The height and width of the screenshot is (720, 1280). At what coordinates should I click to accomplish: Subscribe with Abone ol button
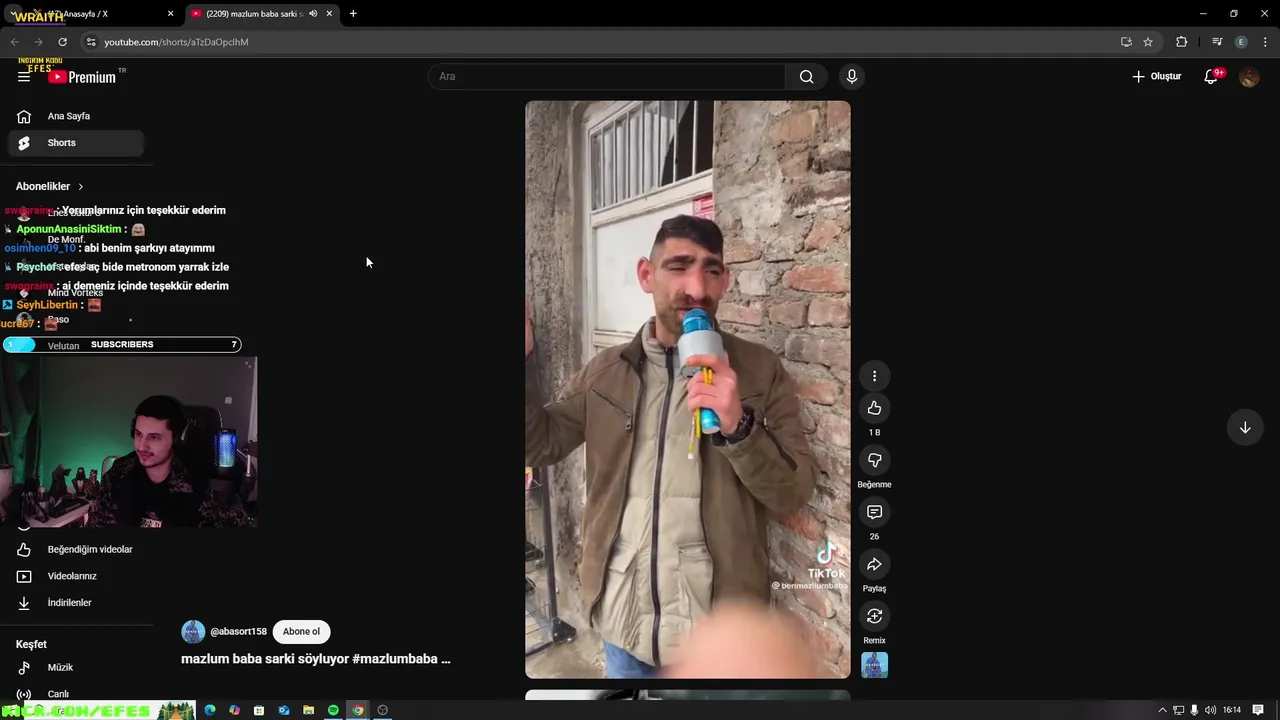[x=301, y=631]
